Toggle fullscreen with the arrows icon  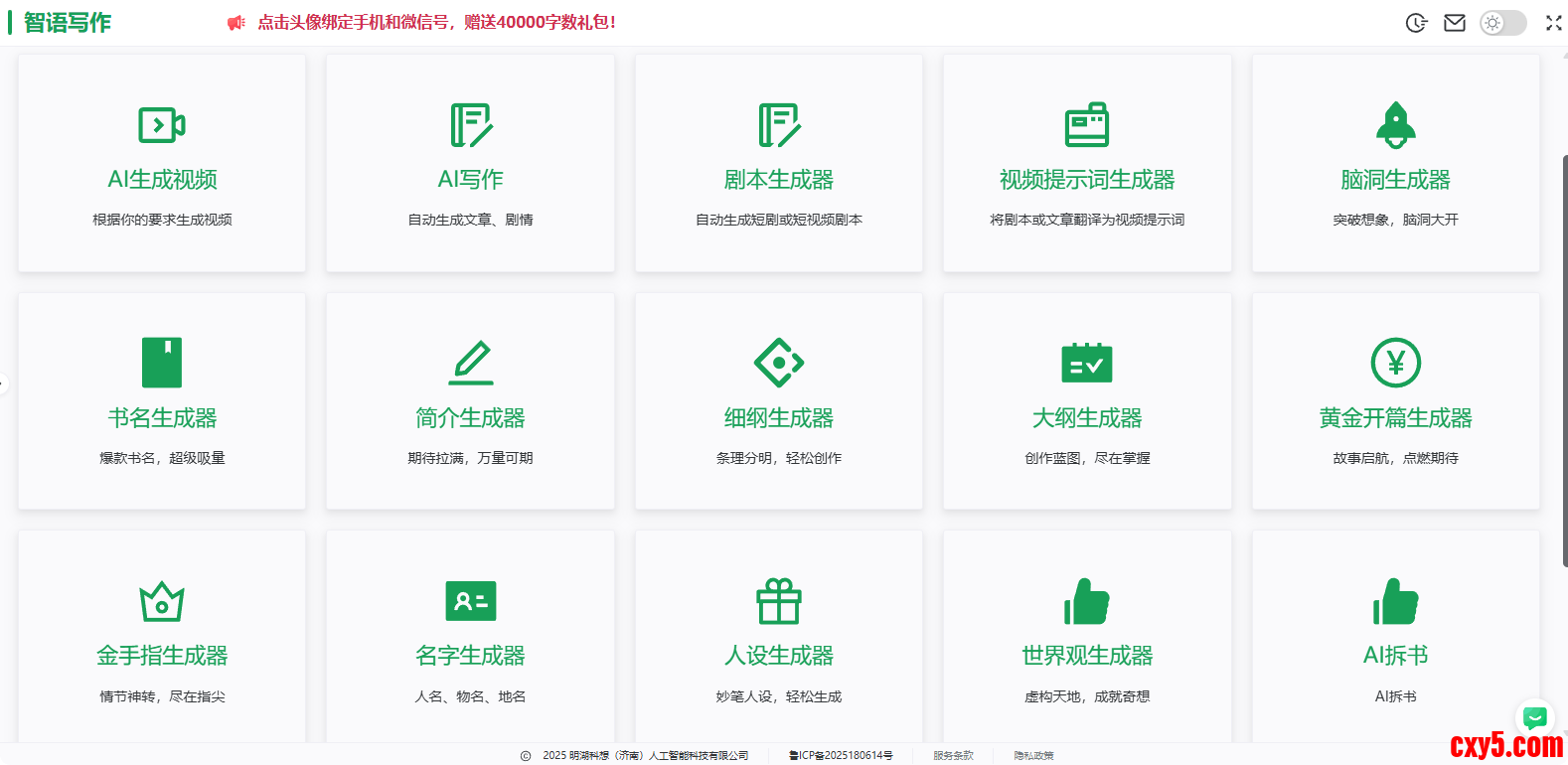(1554, 23)
